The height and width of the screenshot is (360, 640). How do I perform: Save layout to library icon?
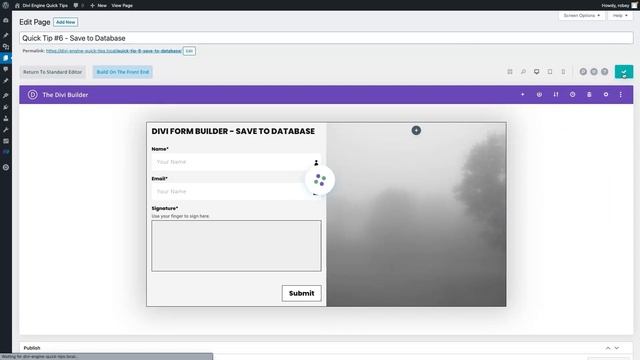[x=539, y=95]
